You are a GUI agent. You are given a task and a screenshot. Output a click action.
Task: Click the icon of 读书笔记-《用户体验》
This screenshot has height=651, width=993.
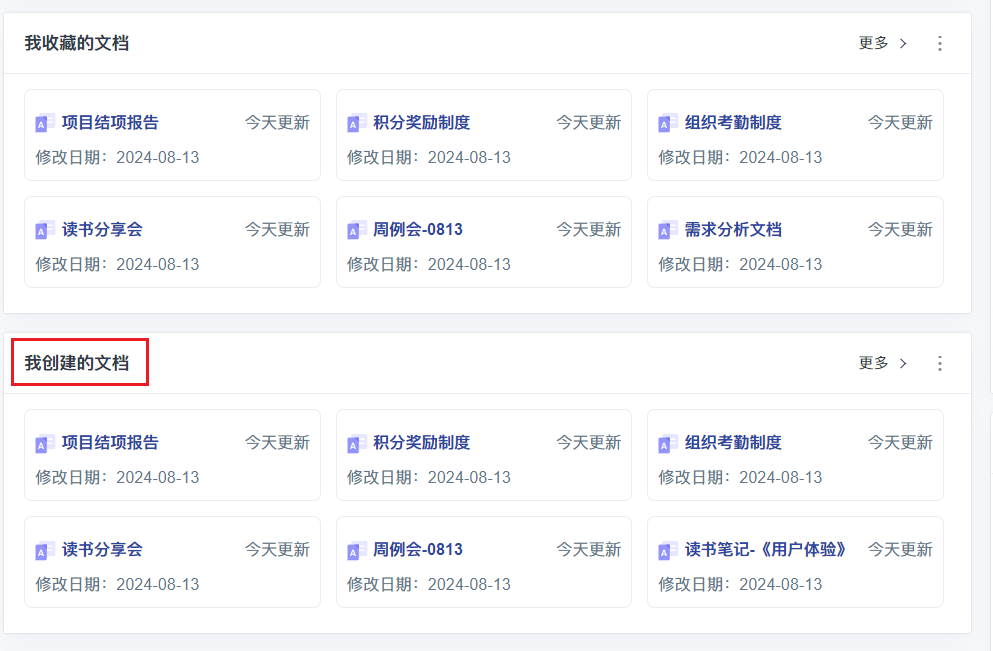[x=666, y=549]
